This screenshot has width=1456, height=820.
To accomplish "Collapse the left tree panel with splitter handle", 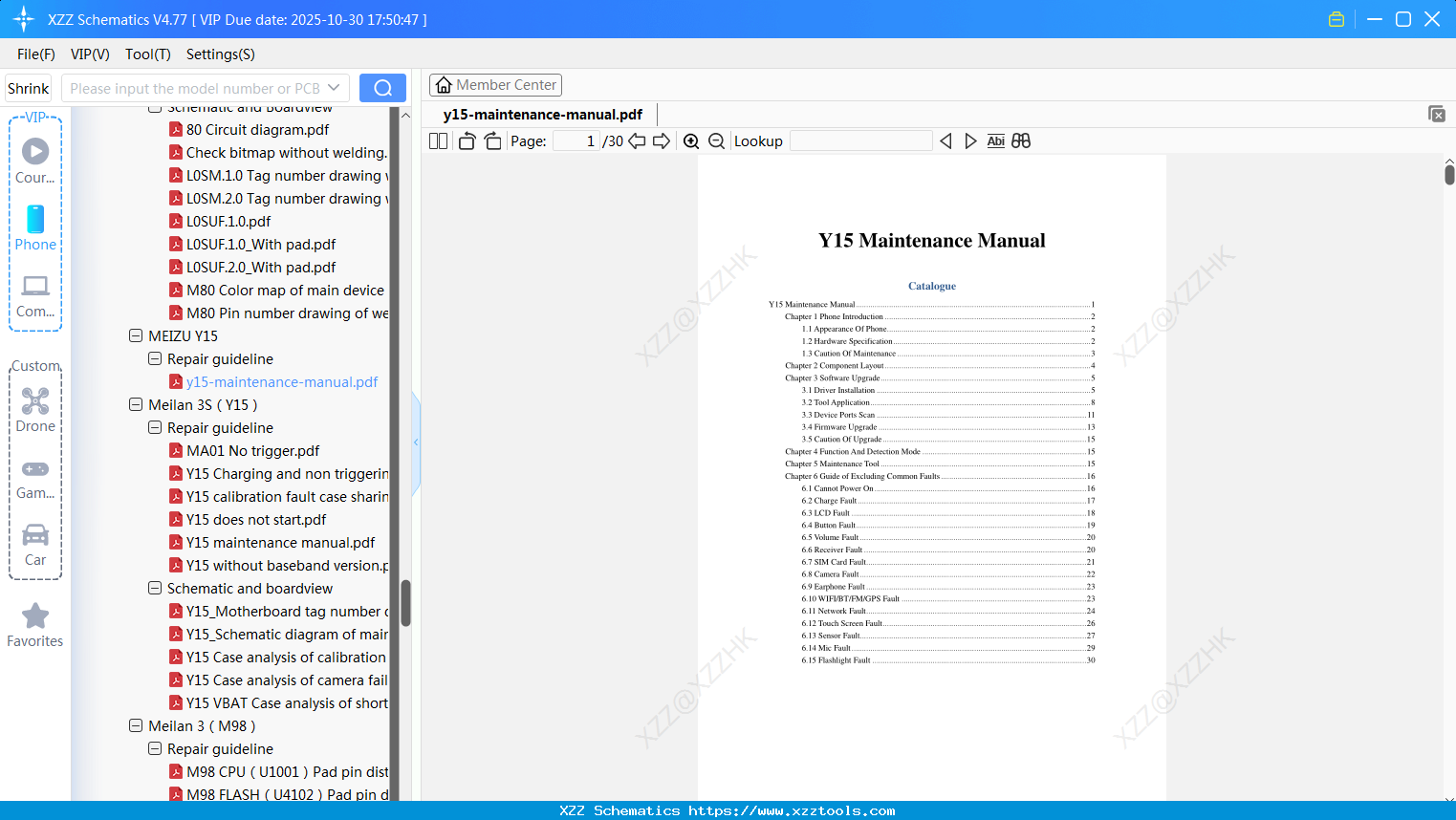I will tap(416, 442).
